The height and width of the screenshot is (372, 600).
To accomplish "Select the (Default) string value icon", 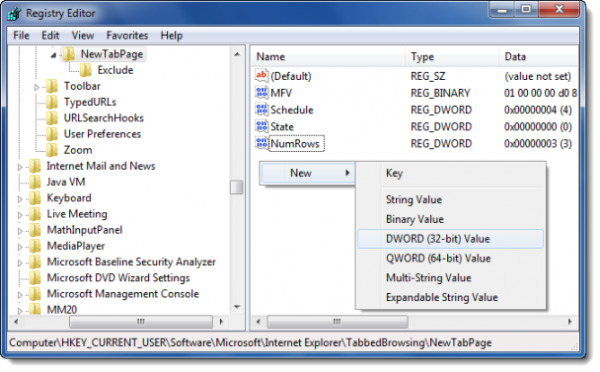I will point(261,76).
